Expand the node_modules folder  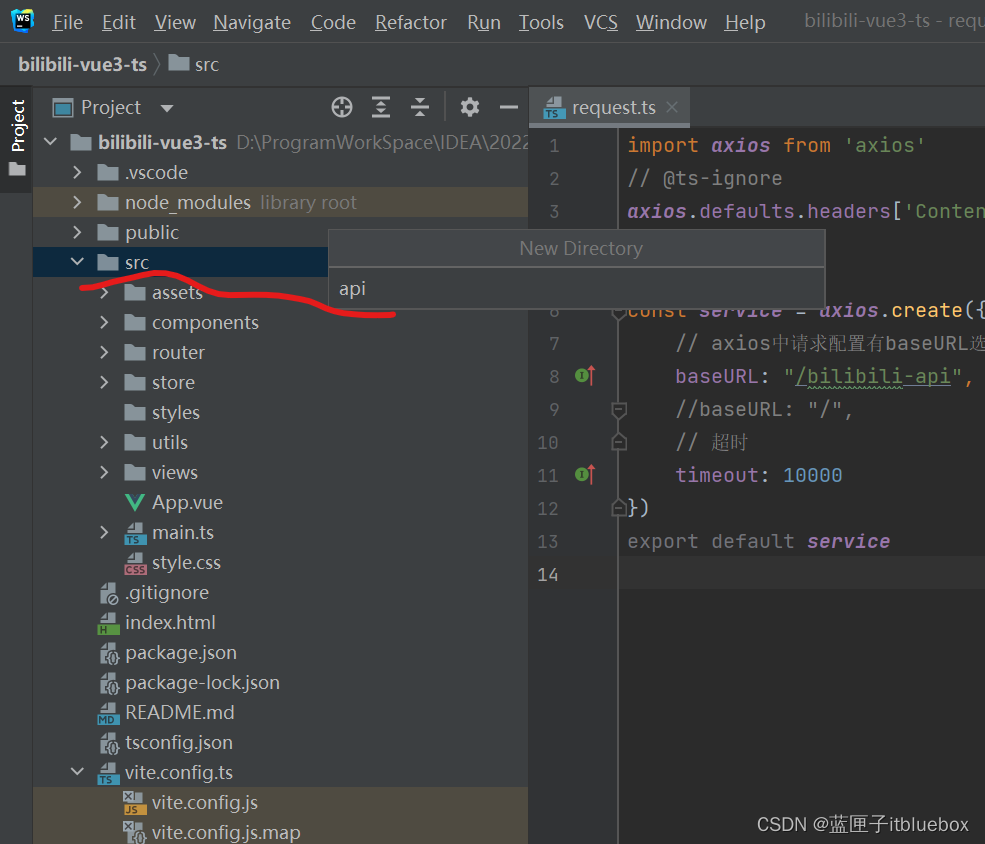(77, 202)
